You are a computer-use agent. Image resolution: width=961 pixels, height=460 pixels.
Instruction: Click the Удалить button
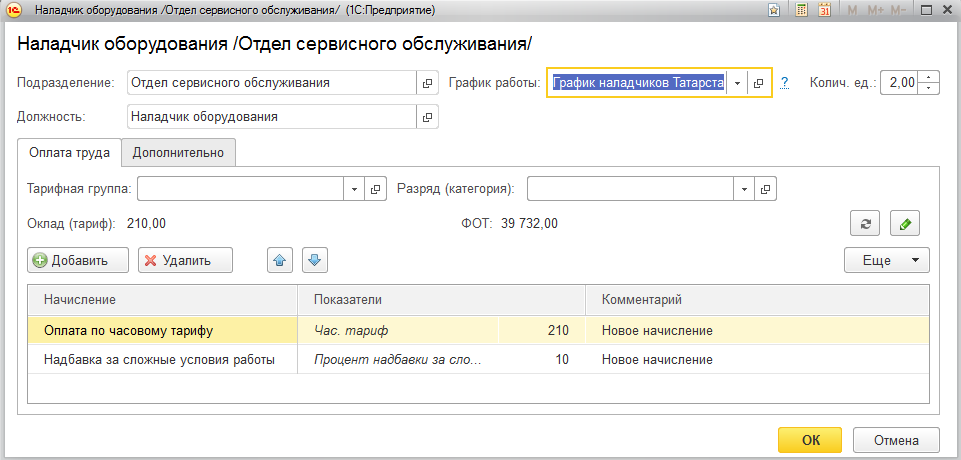[x=185, y=260]
